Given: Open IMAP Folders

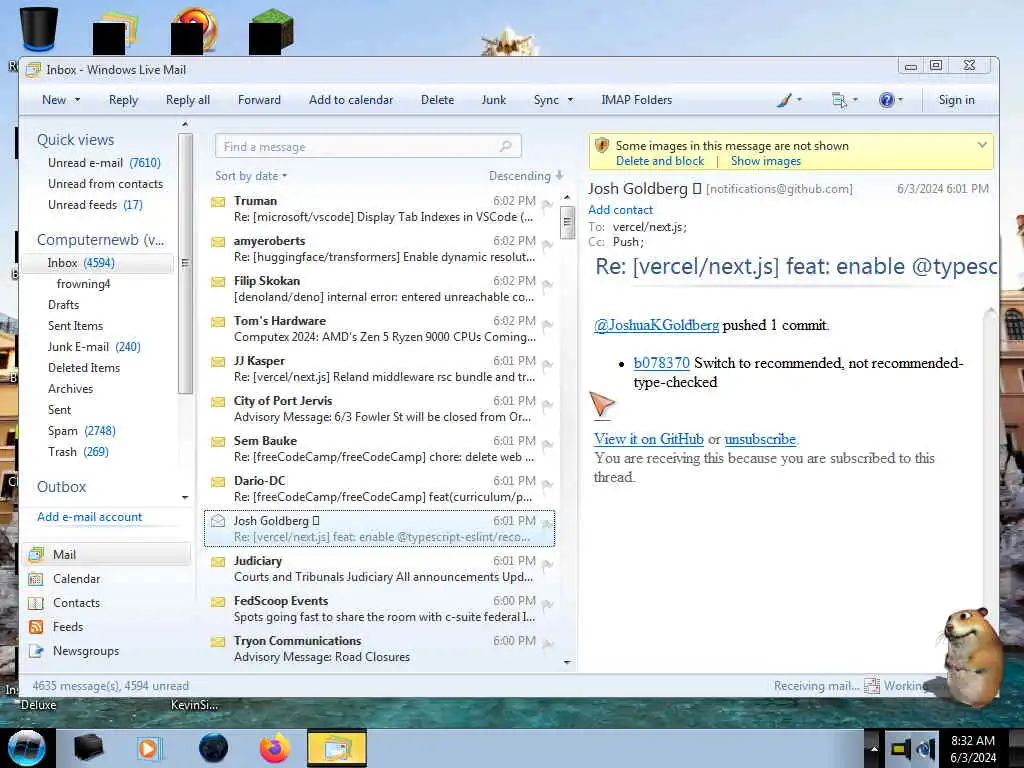Looking at the screenshot, I should [x=637, y=100].
